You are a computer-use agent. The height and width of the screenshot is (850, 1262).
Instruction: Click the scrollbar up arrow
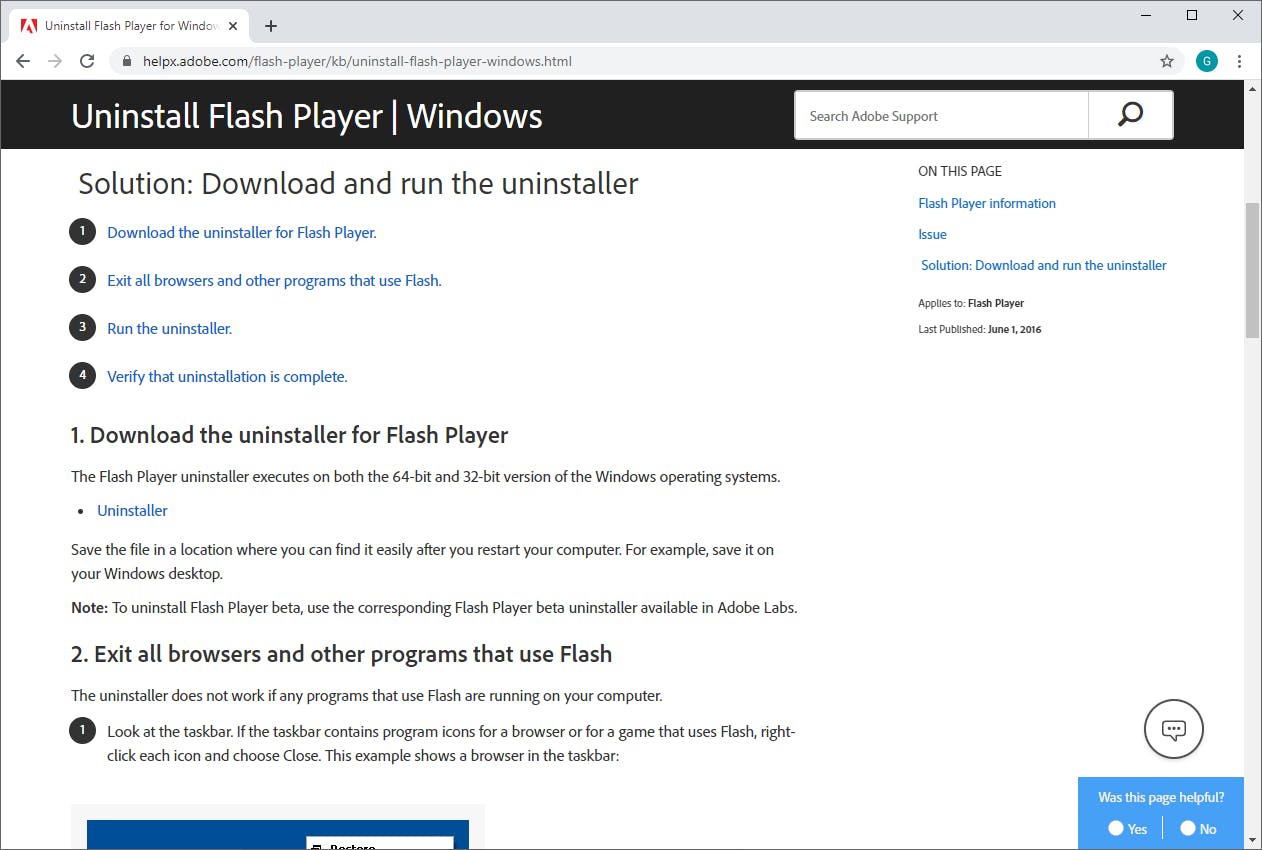click(x=1252, y=89)
